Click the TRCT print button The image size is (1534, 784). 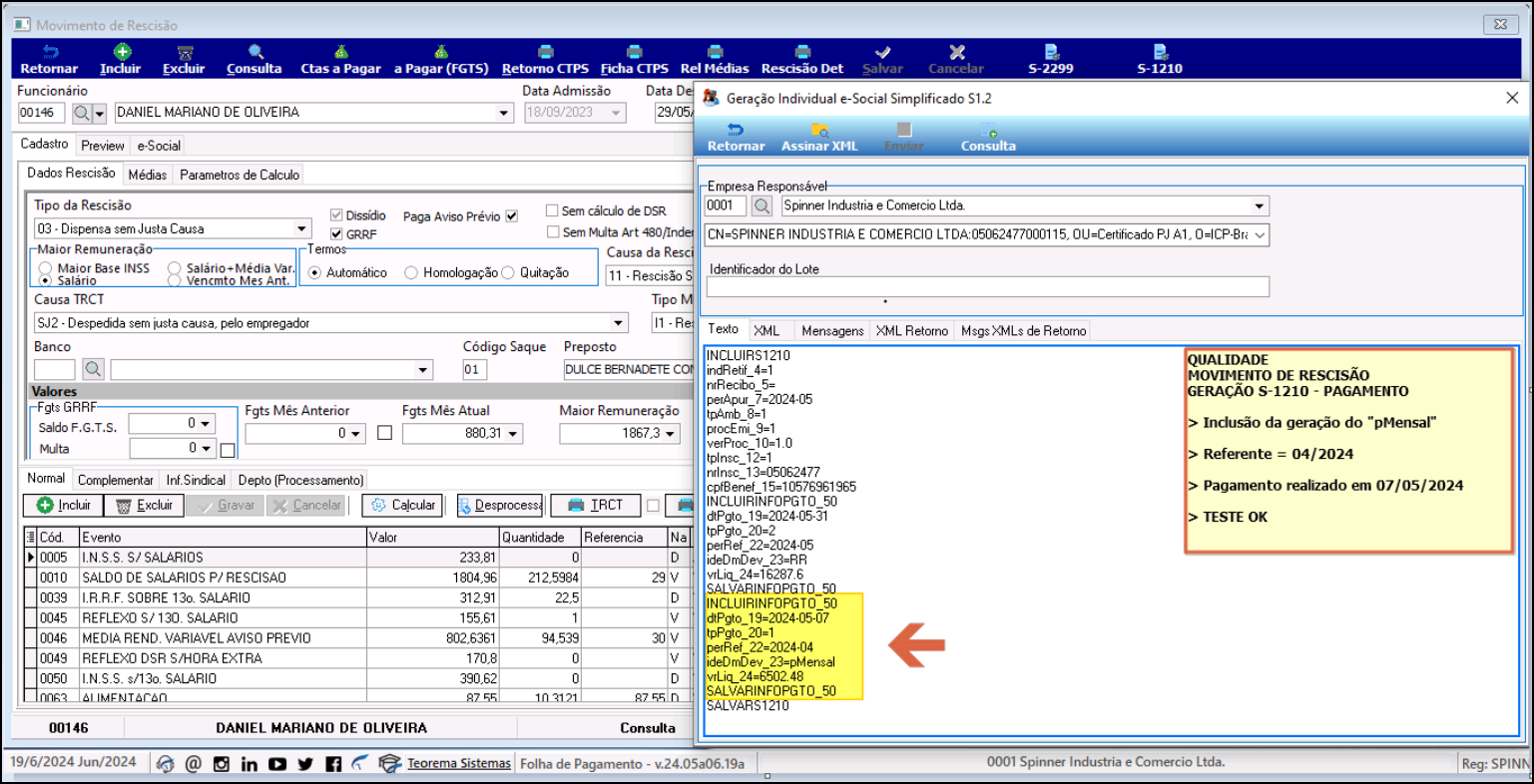tap(595, 506)
